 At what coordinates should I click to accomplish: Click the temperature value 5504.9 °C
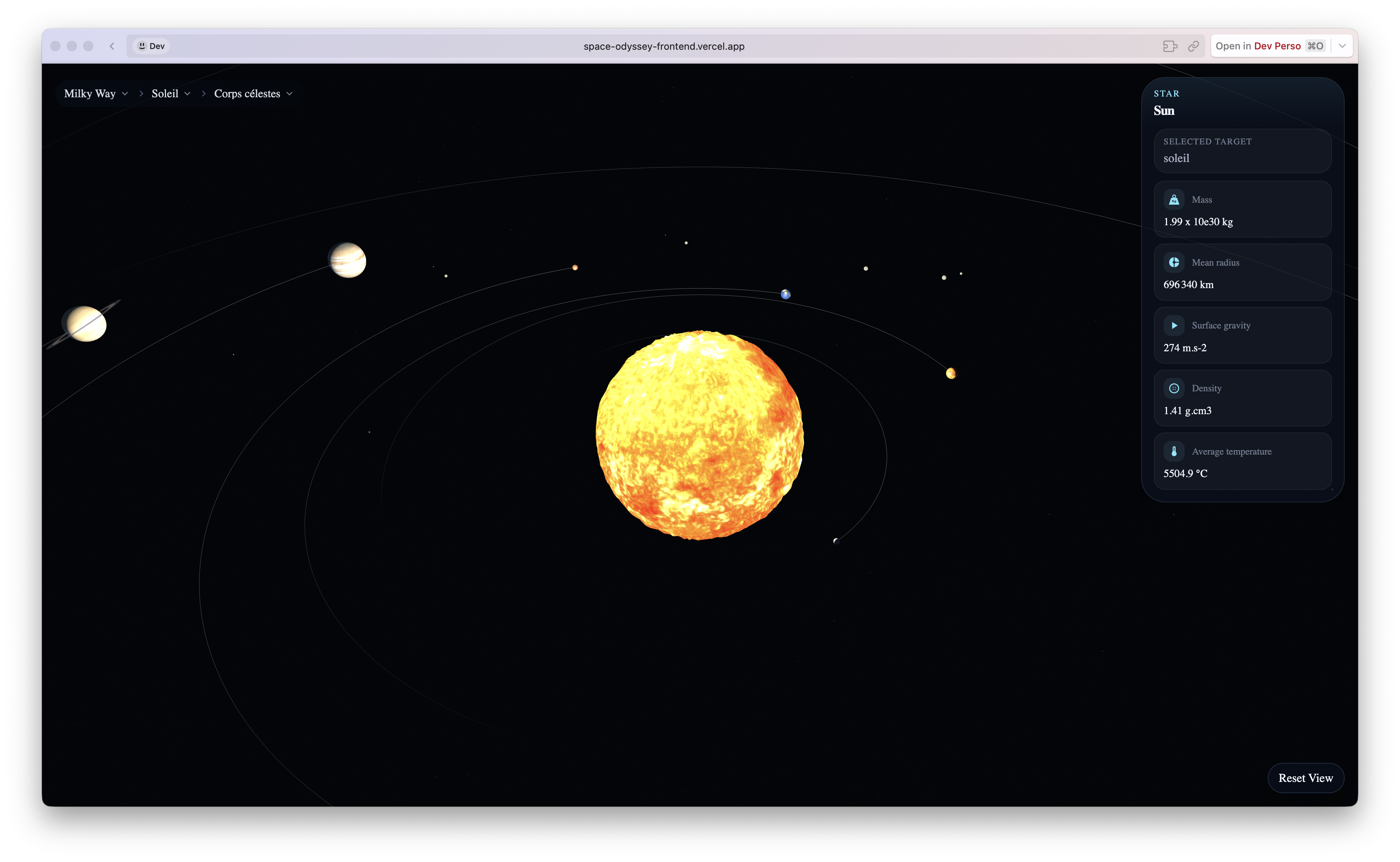(1185, 473)
